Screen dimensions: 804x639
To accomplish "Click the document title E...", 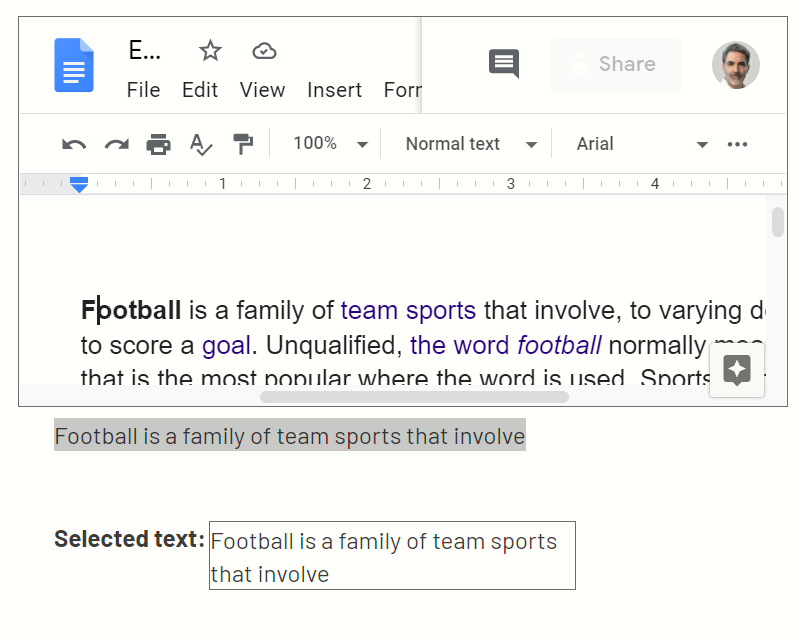I will click(x=145, y=51).
